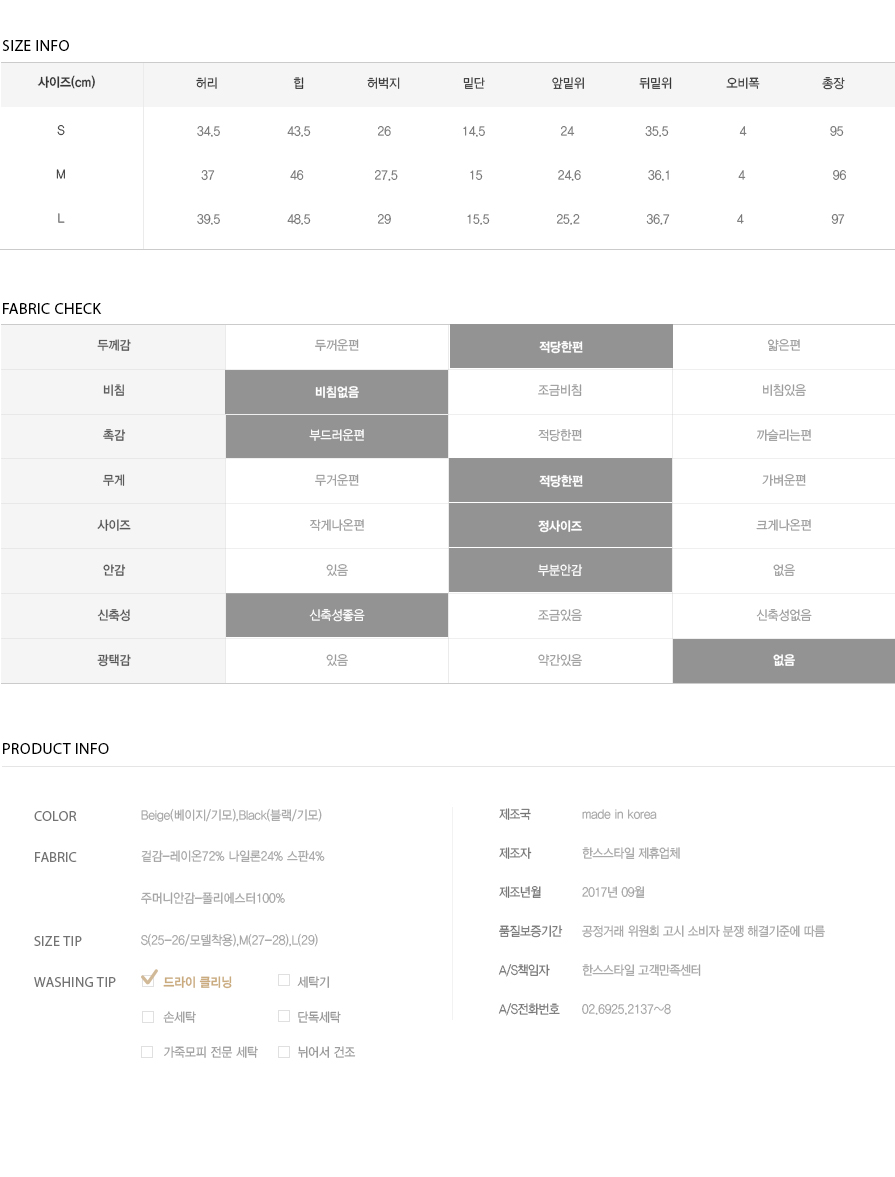Click the 34.5 waist value
895x1177 pixels.
pos(209,131)
